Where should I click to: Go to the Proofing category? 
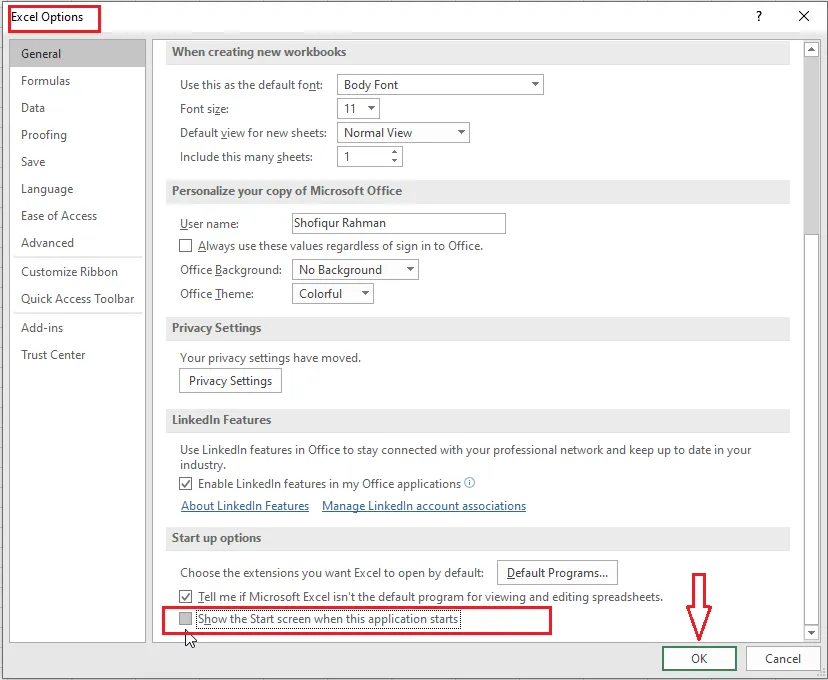77,135
